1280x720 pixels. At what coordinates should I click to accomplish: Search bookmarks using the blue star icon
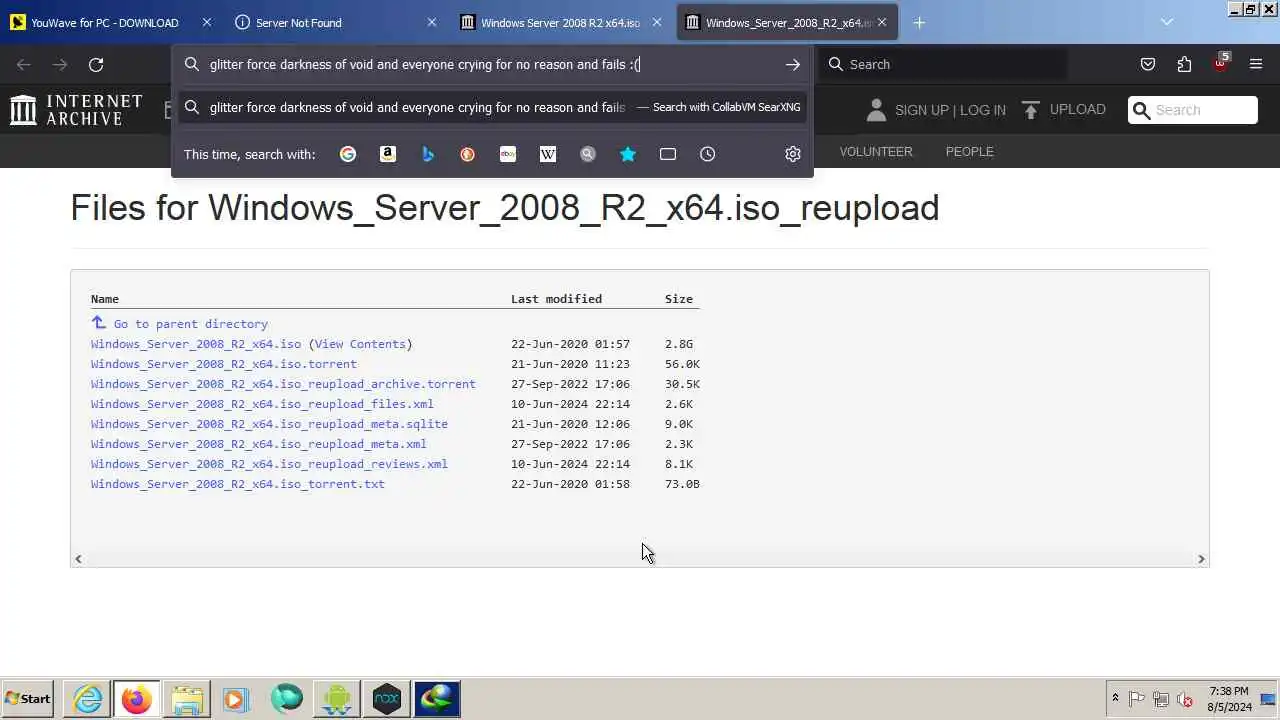click(628, 154)
